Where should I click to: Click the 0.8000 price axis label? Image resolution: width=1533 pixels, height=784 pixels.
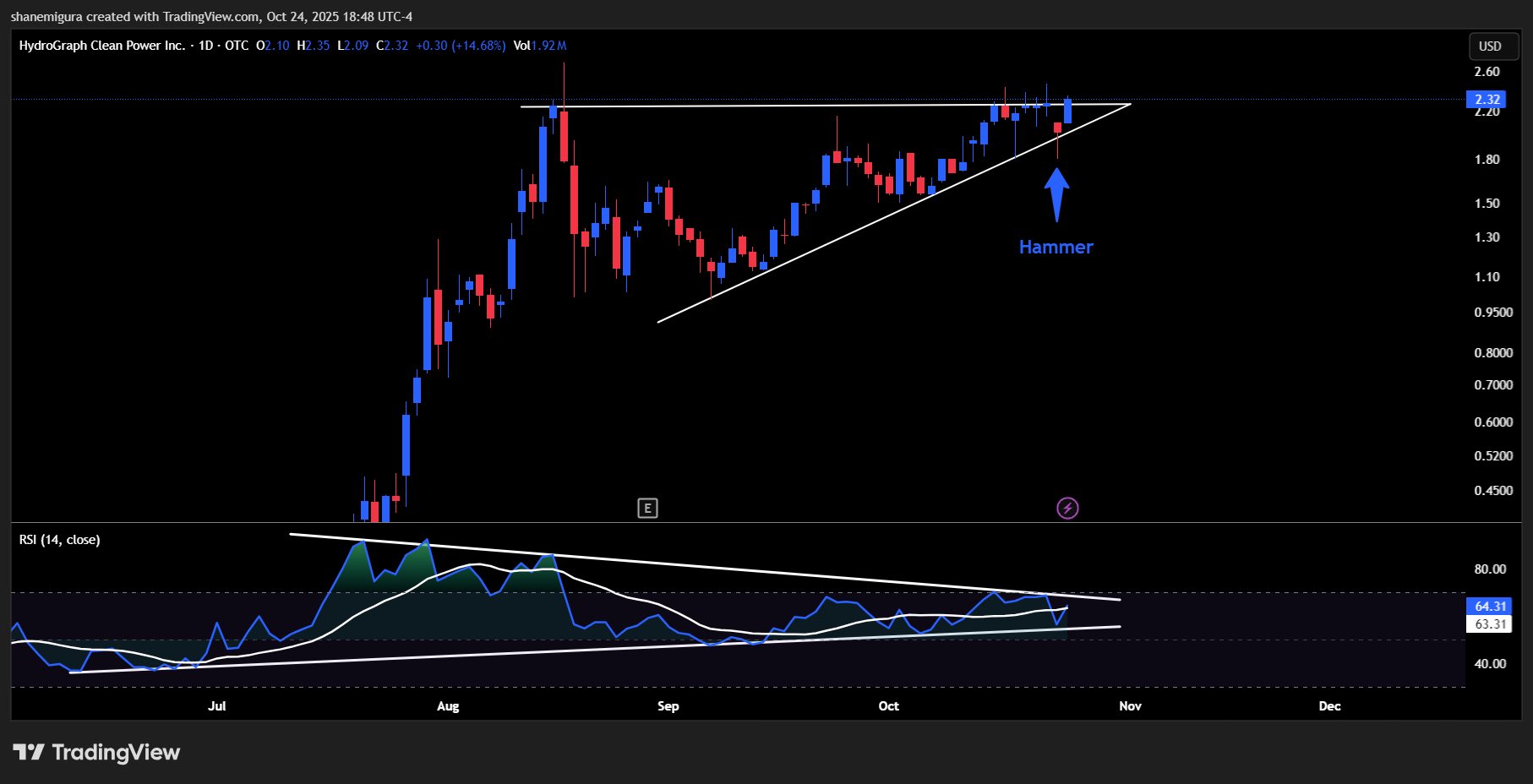tap(1493, 353)
